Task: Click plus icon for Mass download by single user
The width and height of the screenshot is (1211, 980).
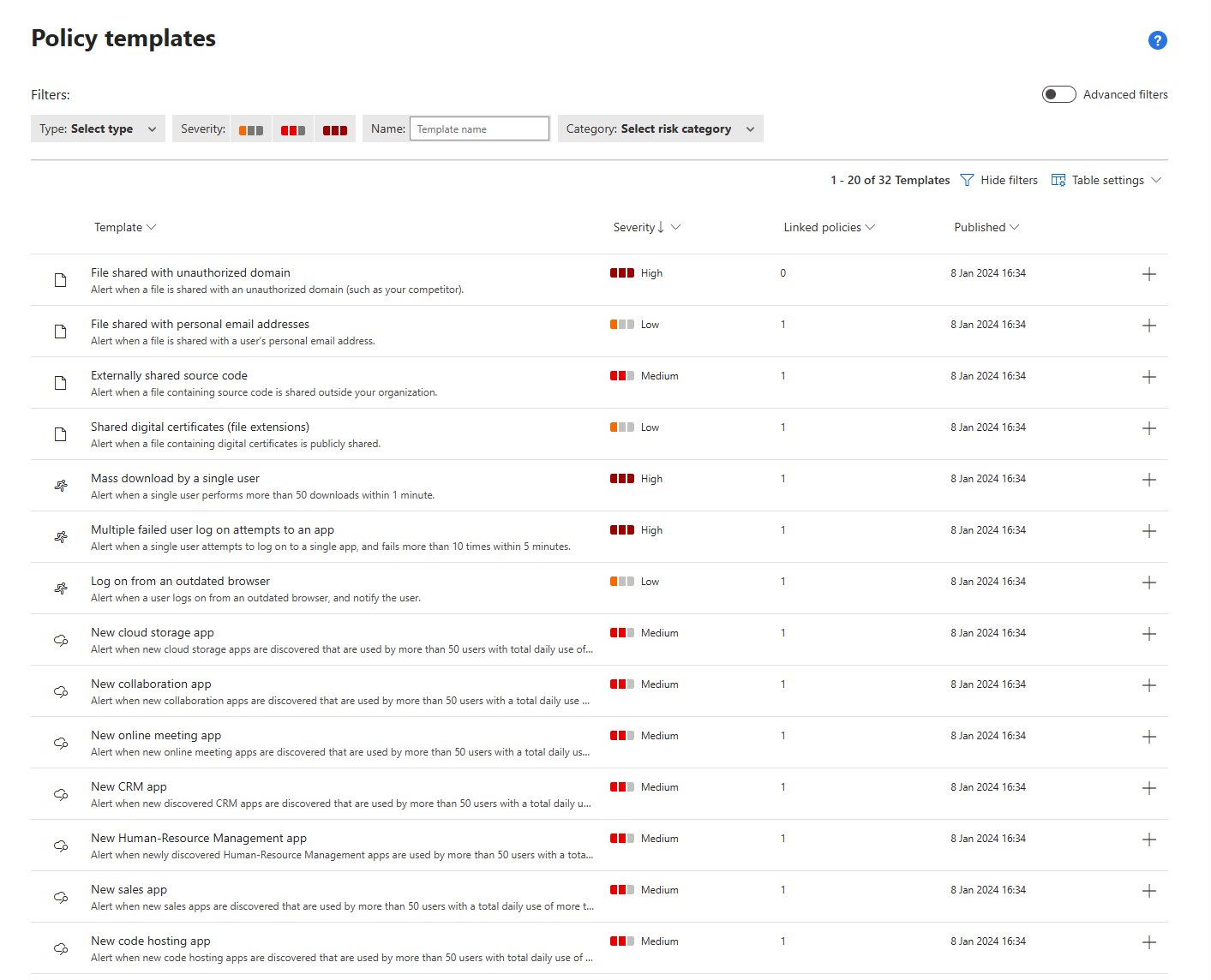Action: coord(1149,480)
